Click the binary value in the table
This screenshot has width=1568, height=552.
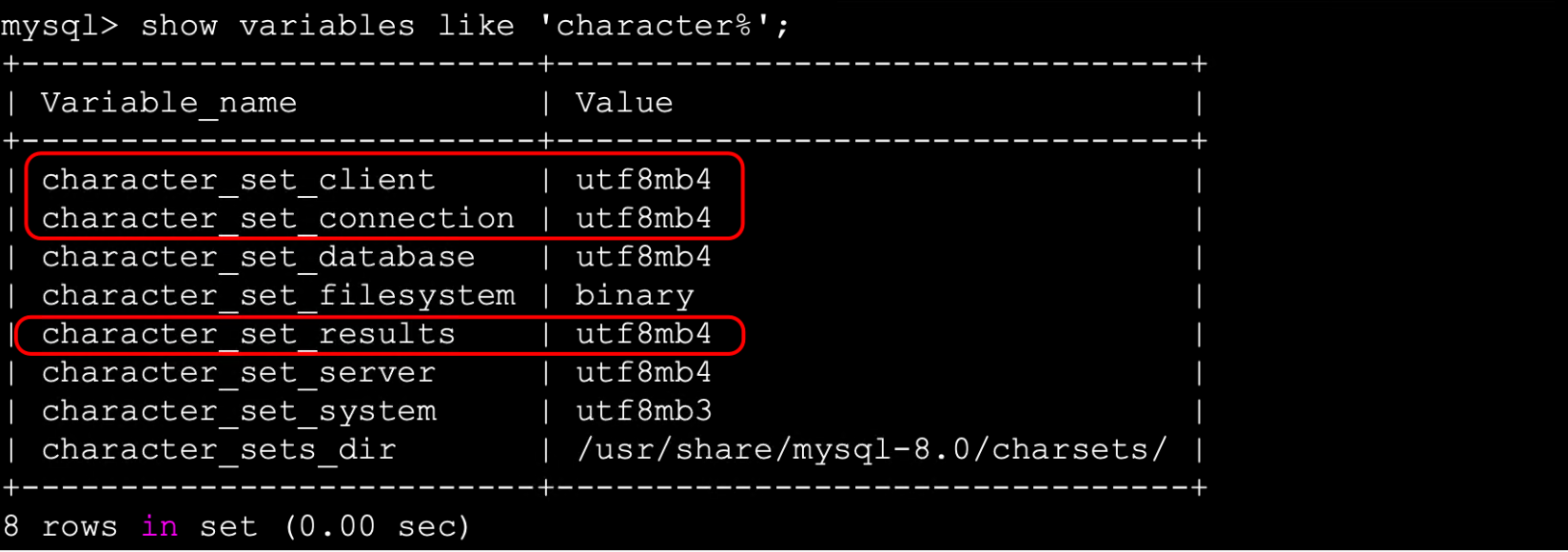[x=635, y=296]
